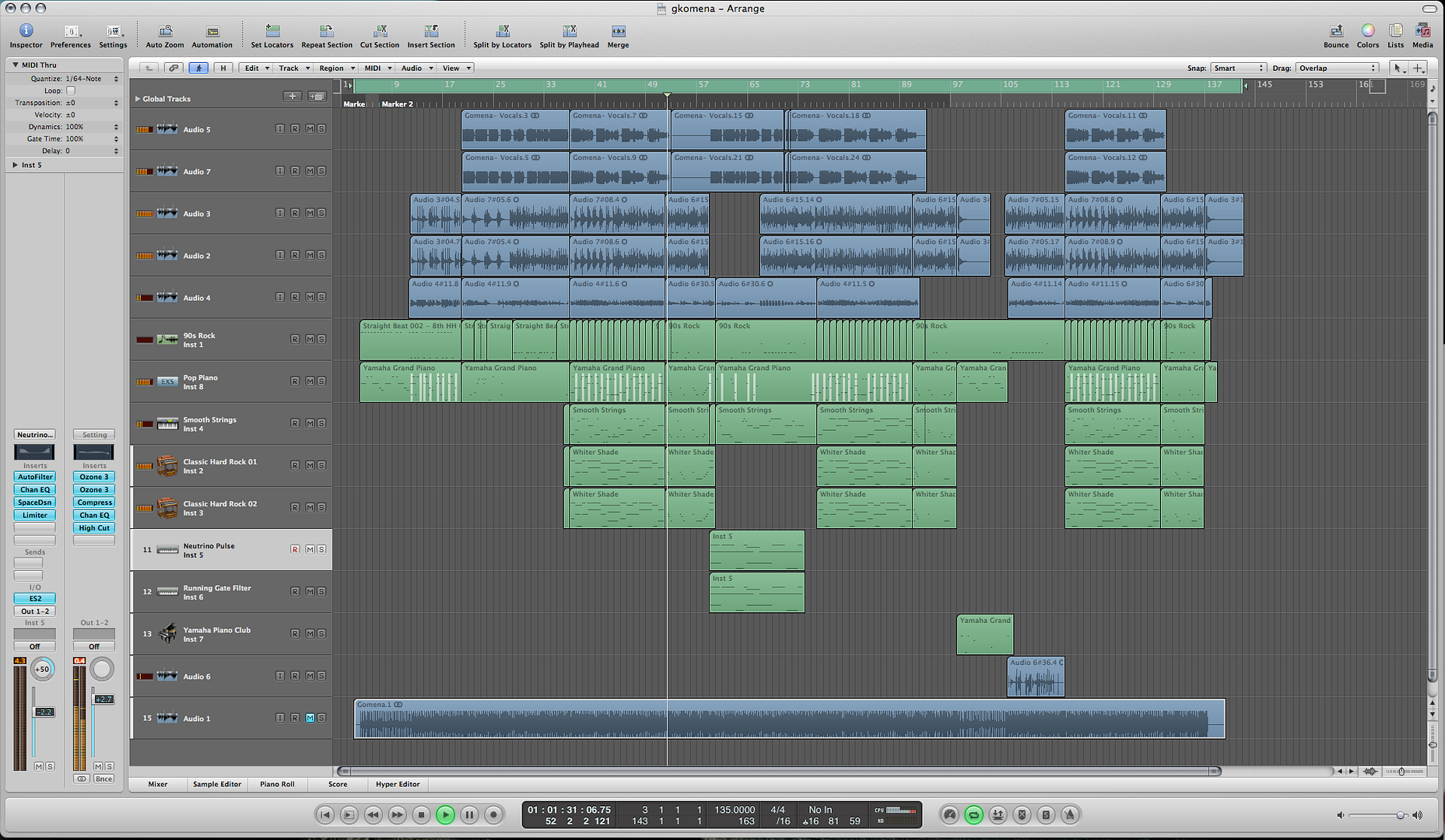Toggle the Hide view H button
1445x840 pixels.
[223, 68]
